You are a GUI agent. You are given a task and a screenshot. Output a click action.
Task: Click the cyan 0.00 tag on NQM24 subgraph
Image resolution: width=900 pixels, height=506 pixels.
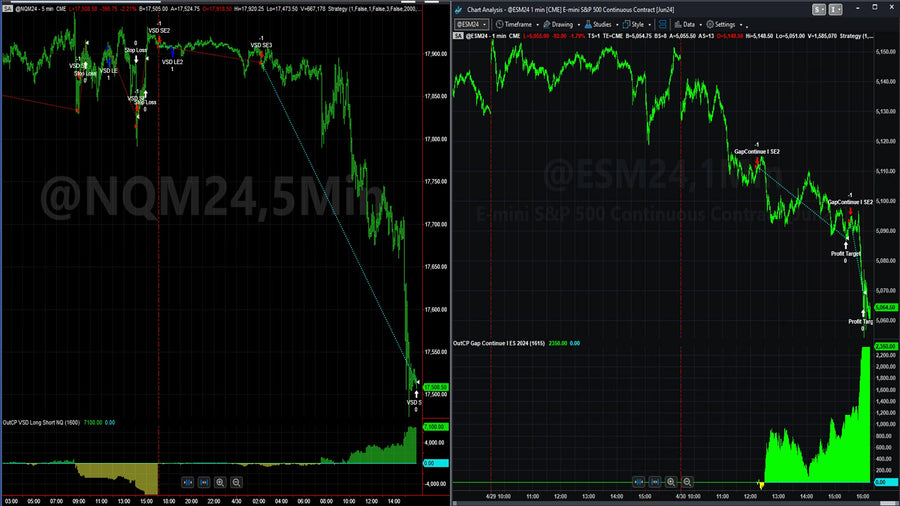(435, 463)
